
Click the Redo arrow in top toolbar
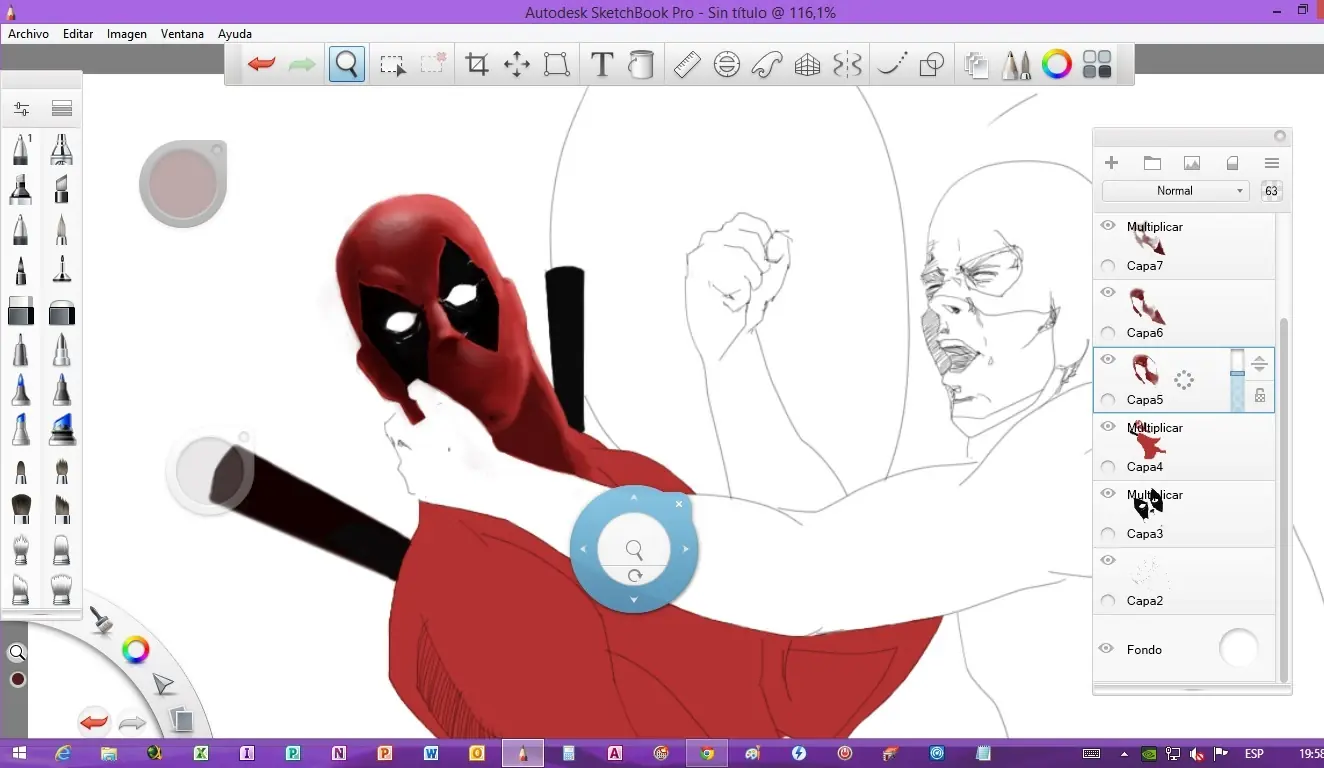coord(302,65)
